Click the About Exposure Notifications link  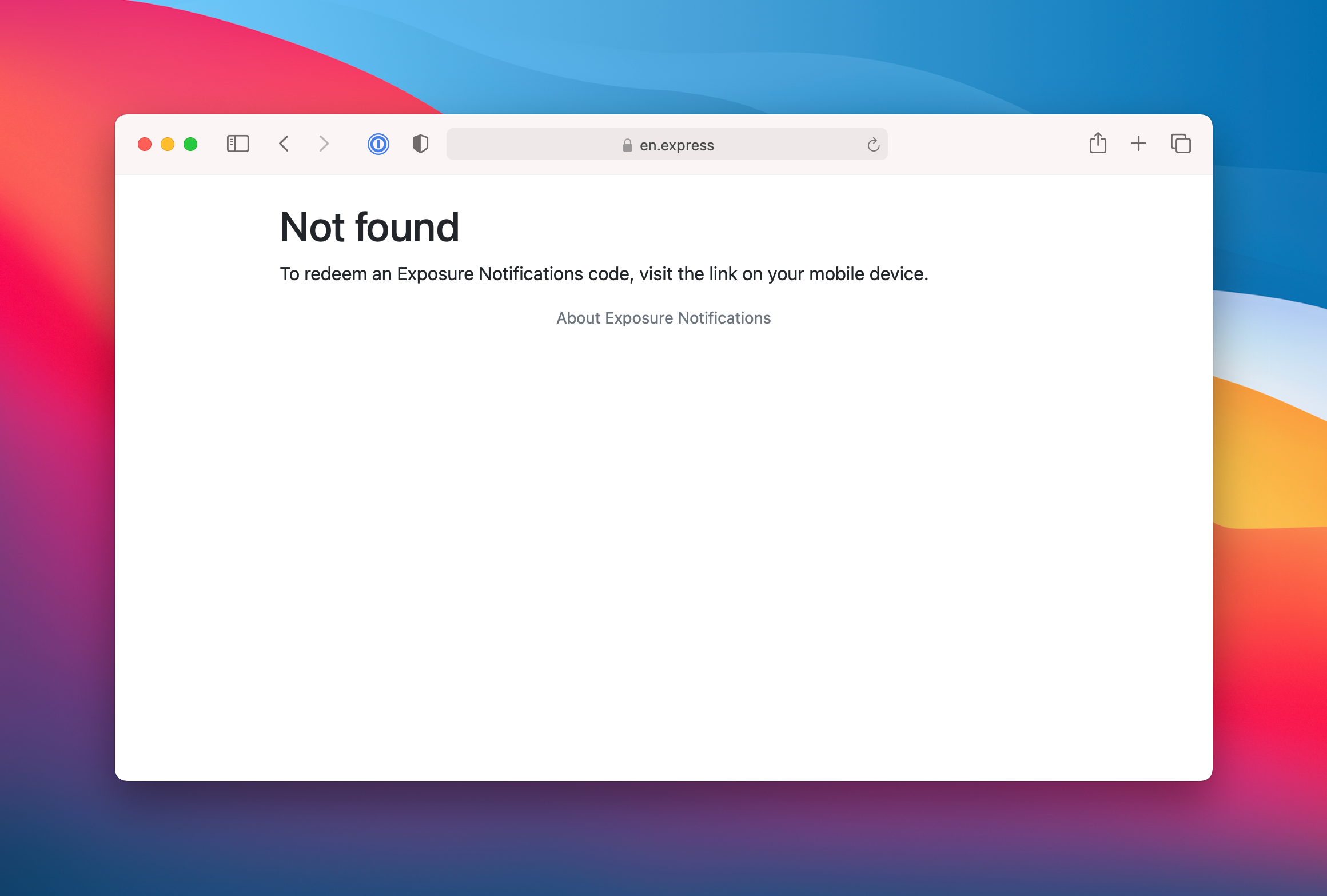click(663, 318)
